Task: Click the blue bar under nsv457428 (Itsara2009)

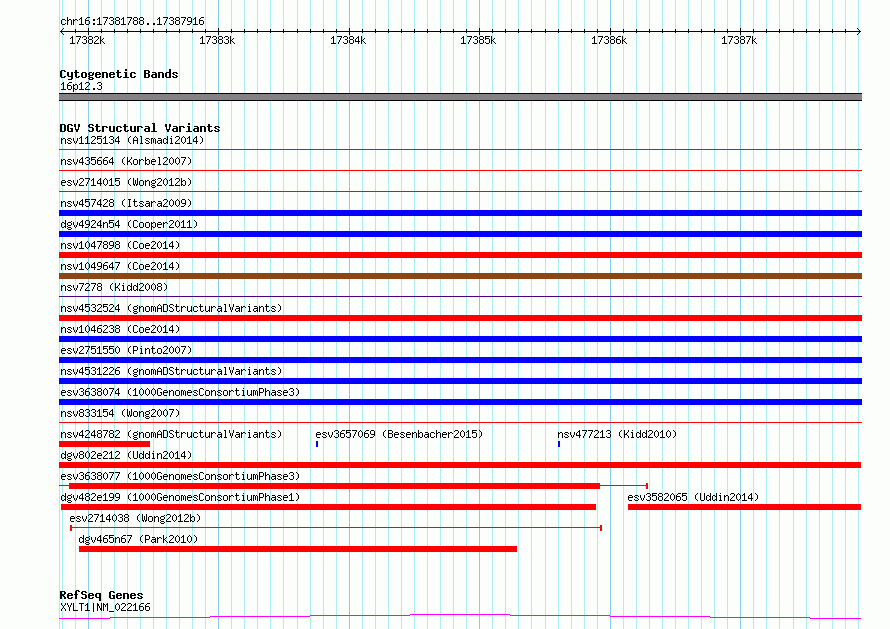Action: pyautogui.click(x=460, y=213)
